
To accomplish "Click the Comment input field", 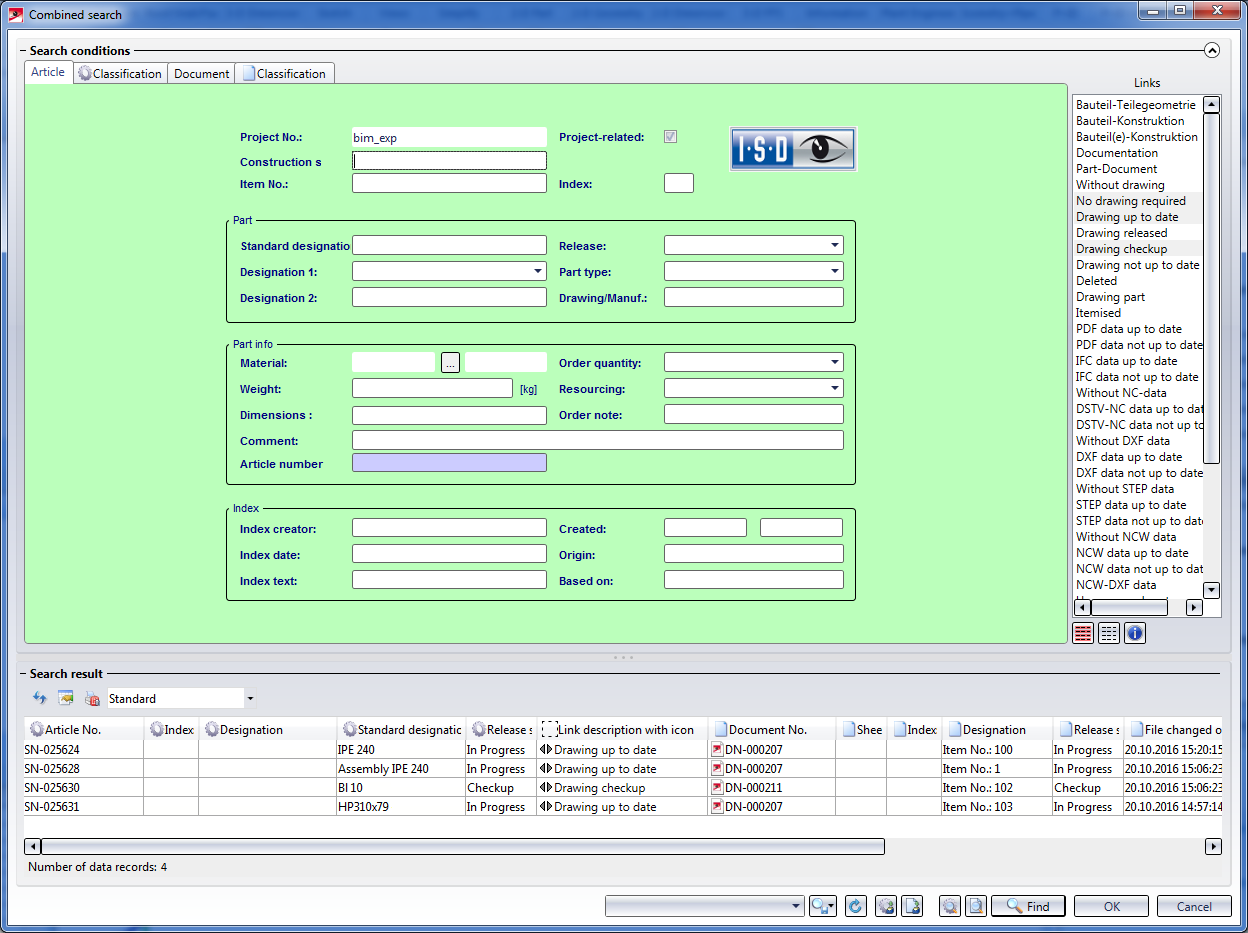I will [x=598, y=440].
